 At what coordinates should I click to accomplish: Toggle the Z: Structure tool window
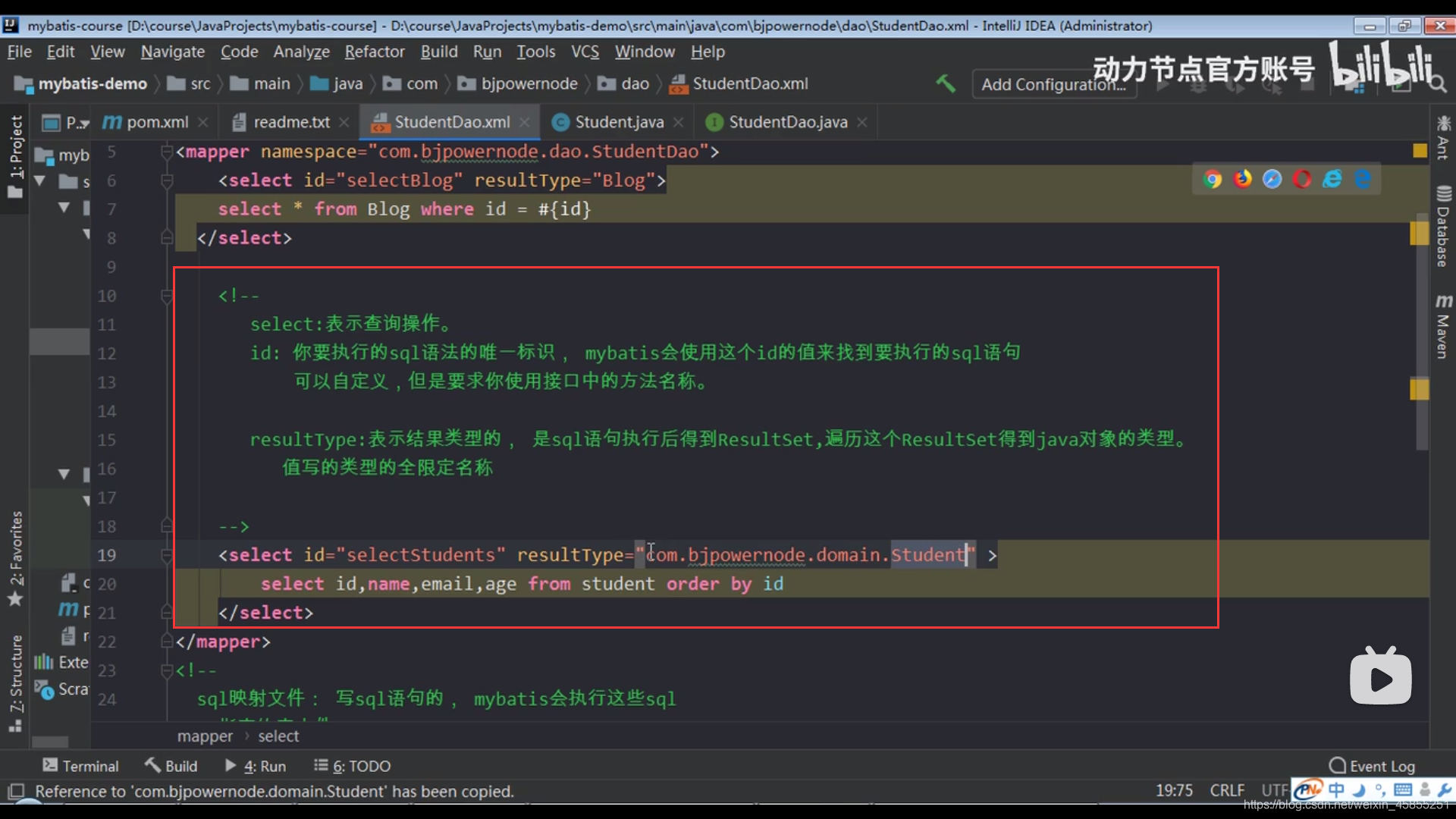(15, 682)
